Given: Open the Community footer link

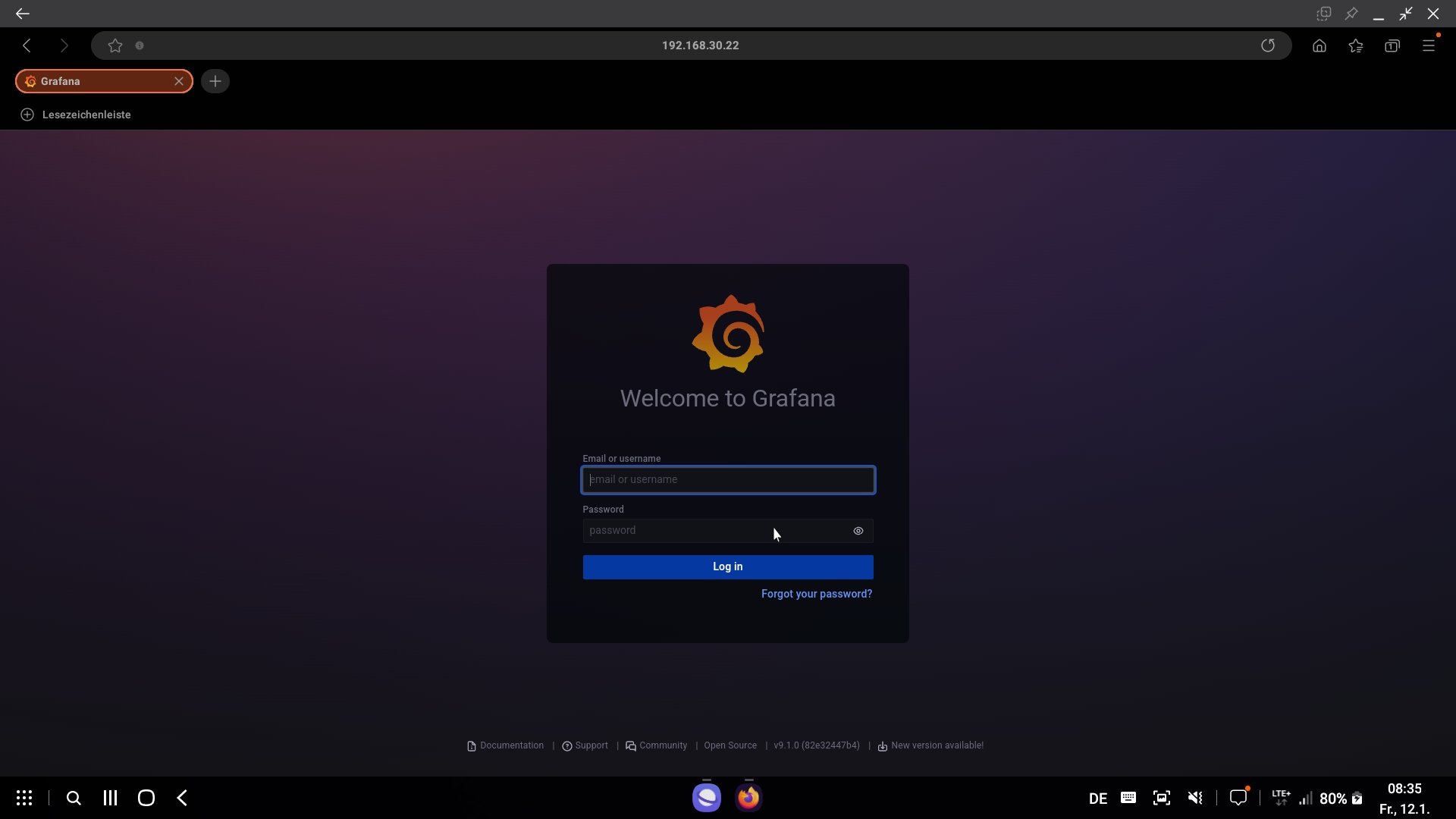Looking at the screenshot, I should coord(662,745).
